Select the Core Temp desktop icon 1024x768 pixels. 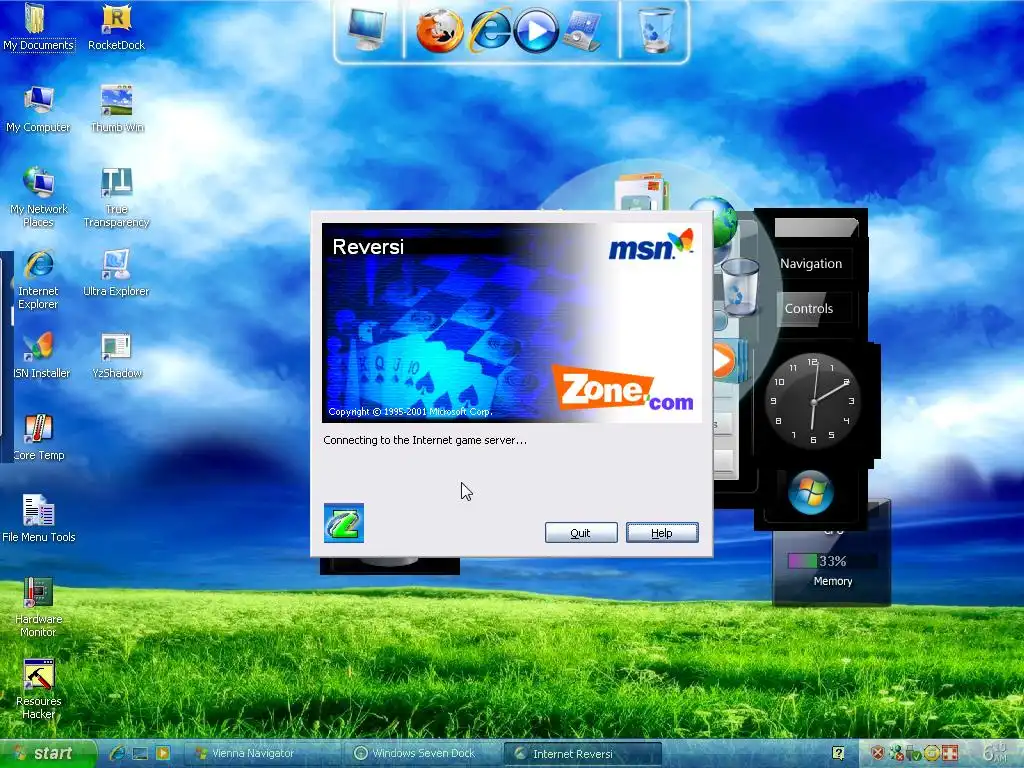(x=38, y=437)
